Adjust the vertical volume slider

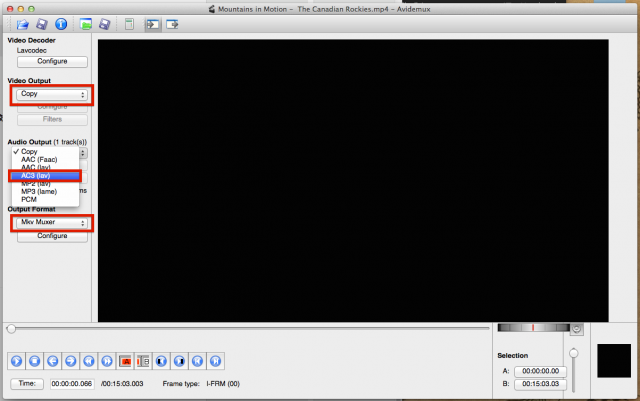click(573, 370)
